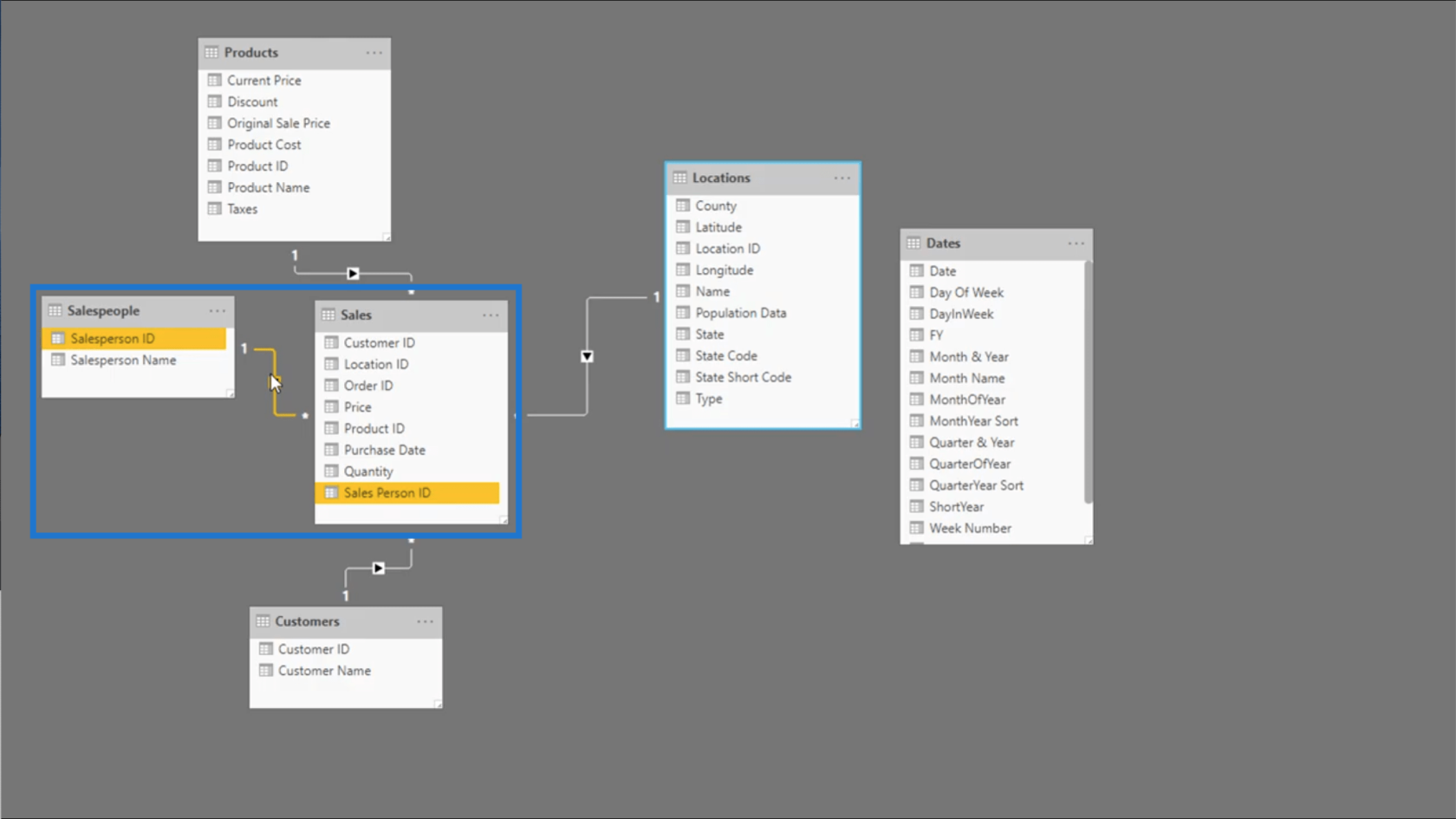Click the Sales table header icon

pyautogui.click(x=328, y=315)
